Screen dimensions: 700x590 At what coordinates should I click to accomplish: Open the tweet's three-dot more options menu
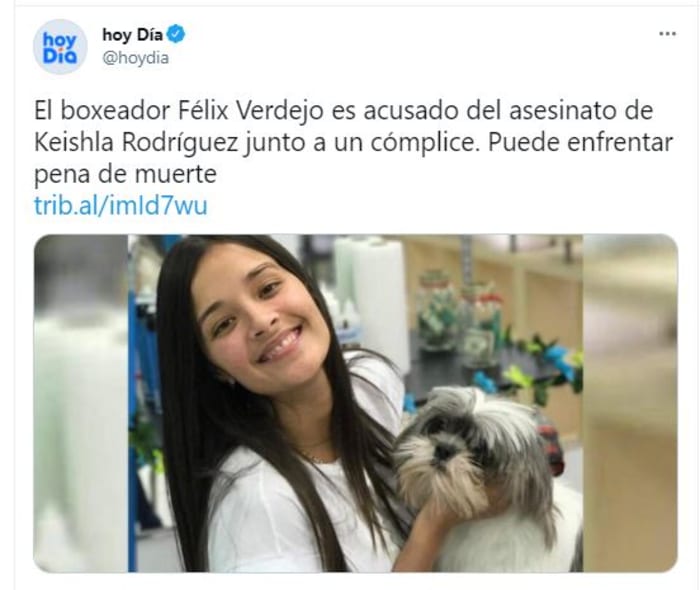[x=667, y=34]
